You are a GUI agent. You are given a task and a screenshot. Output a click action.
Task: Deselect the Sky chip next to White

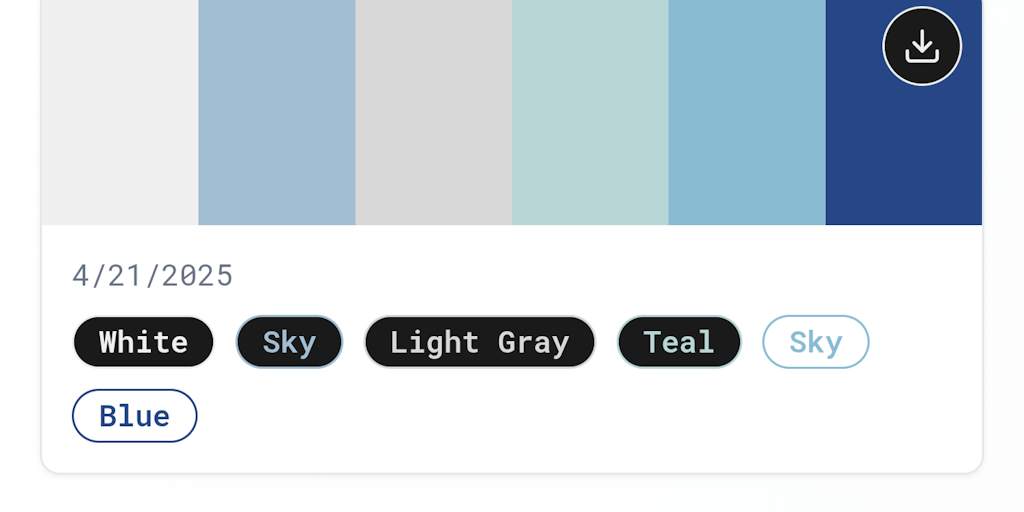(289, 342)
